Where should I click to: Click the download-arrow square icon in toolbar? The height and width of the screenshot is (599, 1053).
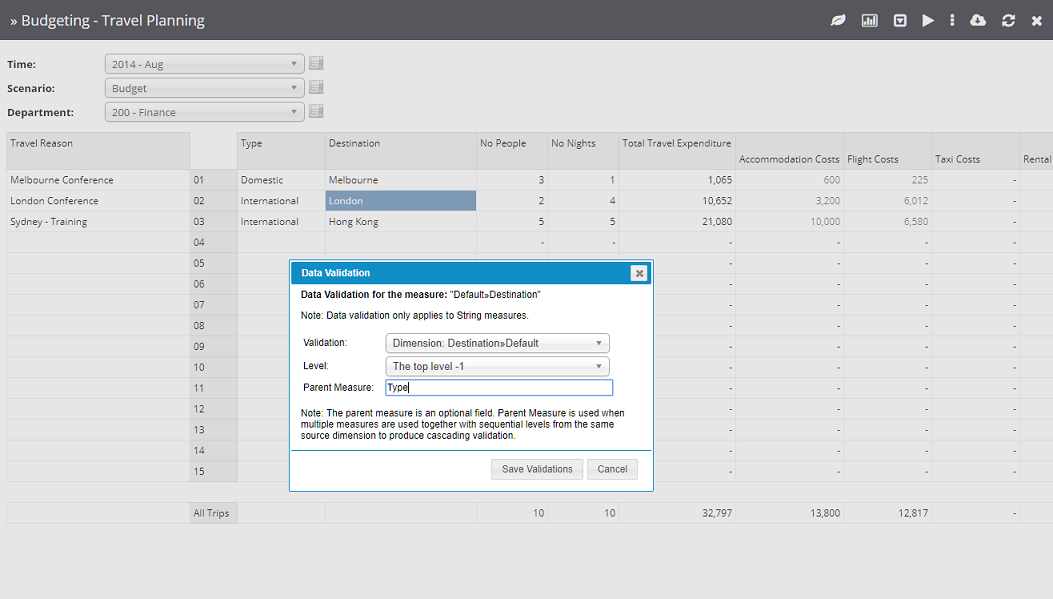click(x=897, y=20)
